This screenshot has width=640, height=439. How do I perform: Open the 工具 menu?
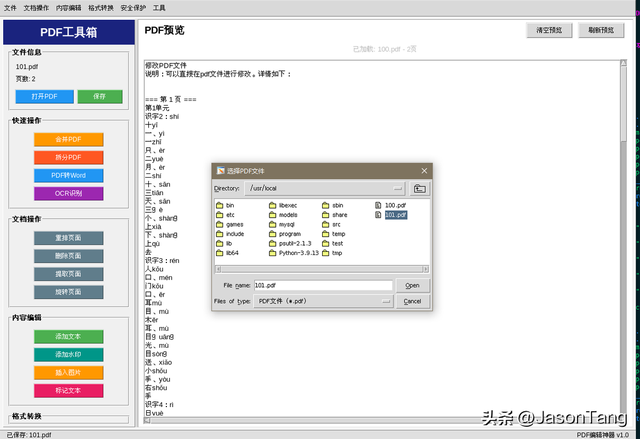pos(159,8)
